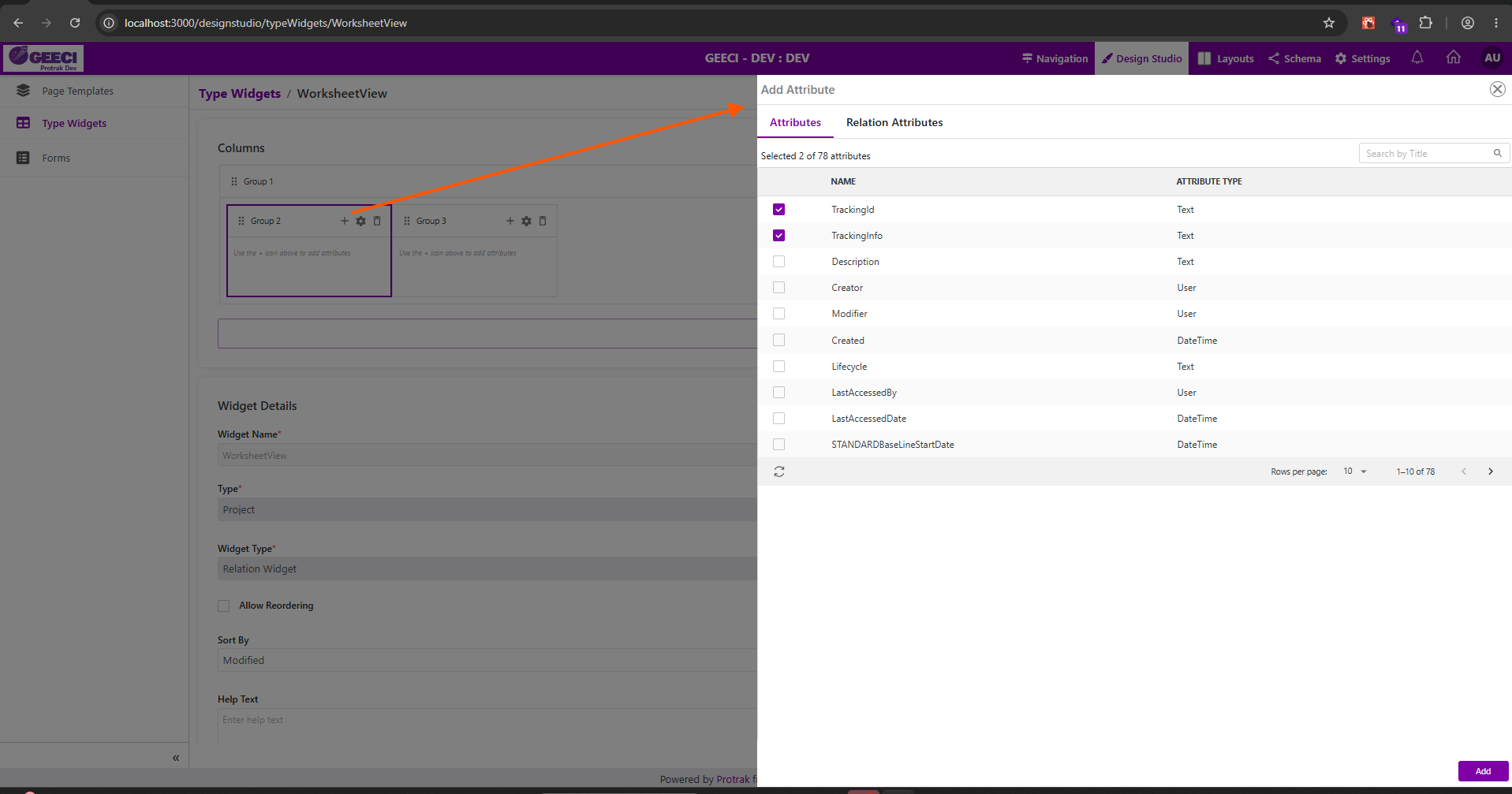Click the Search by Title field

(1427, 153)
